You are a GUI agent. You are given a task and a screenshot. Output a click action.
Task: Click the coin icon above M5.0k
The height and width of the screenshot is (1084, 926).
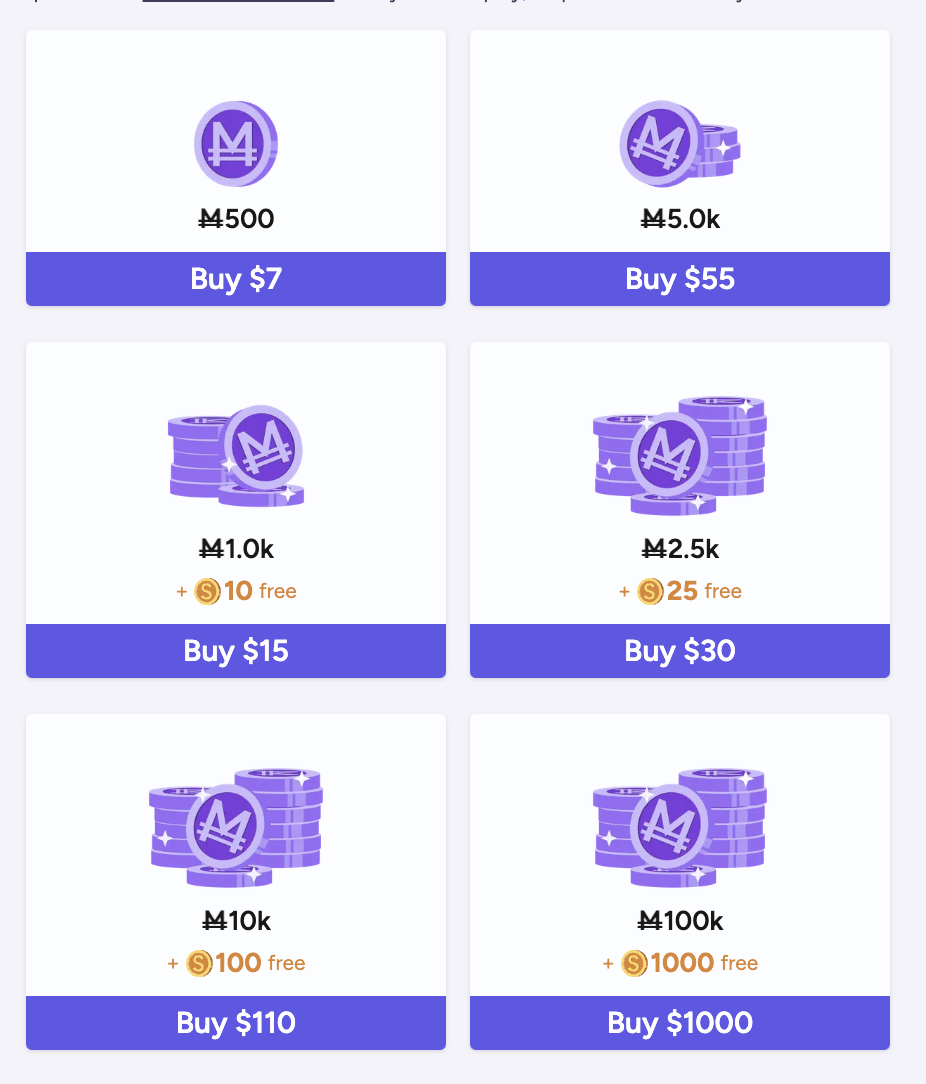coord(679,144)
